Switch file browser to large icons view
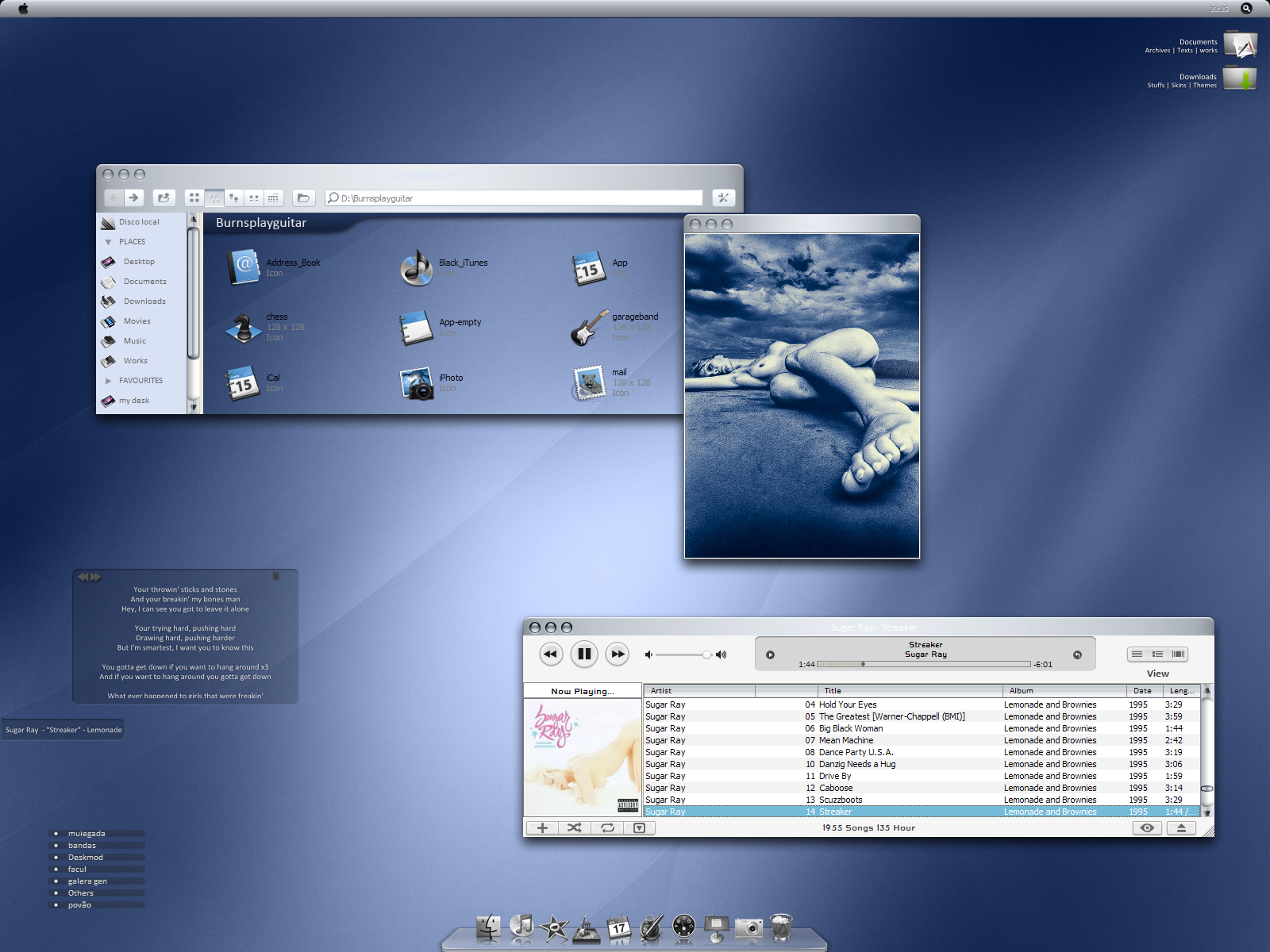The height and width of the screenshot is (952, 1270). [194, 198]
